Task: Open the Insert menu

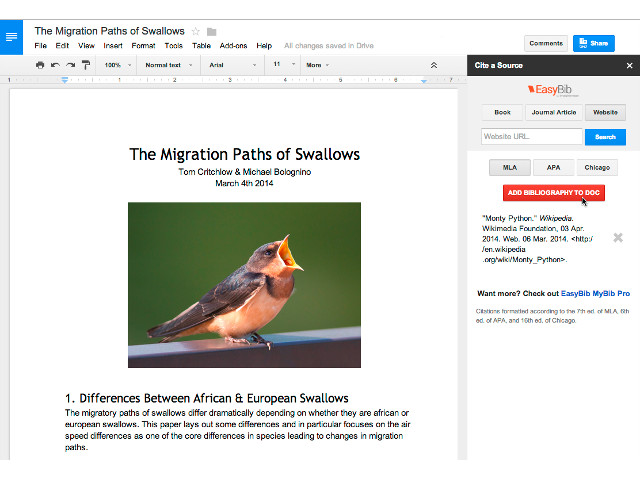Action: pos(113,46)
